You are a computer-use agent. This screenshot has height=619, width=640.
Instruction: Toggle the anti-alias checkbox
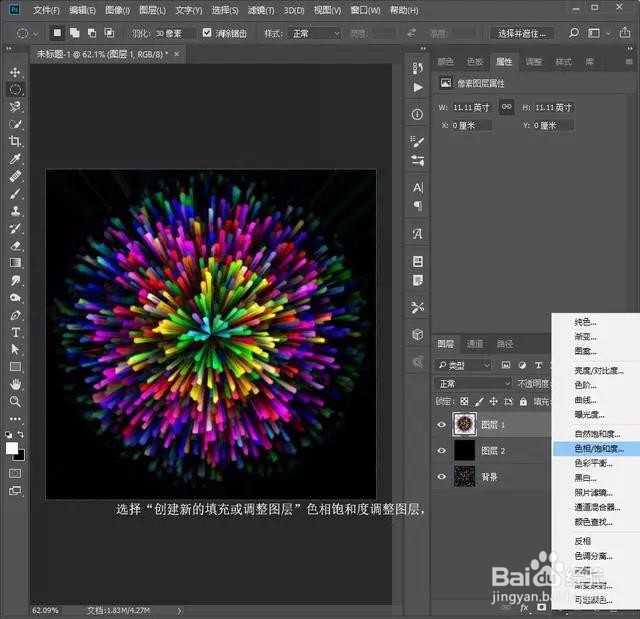tap(207, 33)
